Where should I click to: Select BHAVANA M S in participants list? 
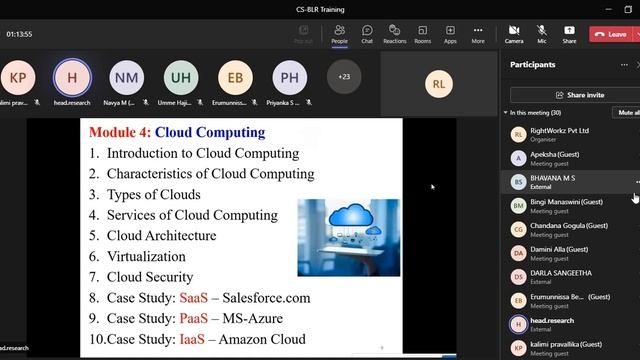571,182
